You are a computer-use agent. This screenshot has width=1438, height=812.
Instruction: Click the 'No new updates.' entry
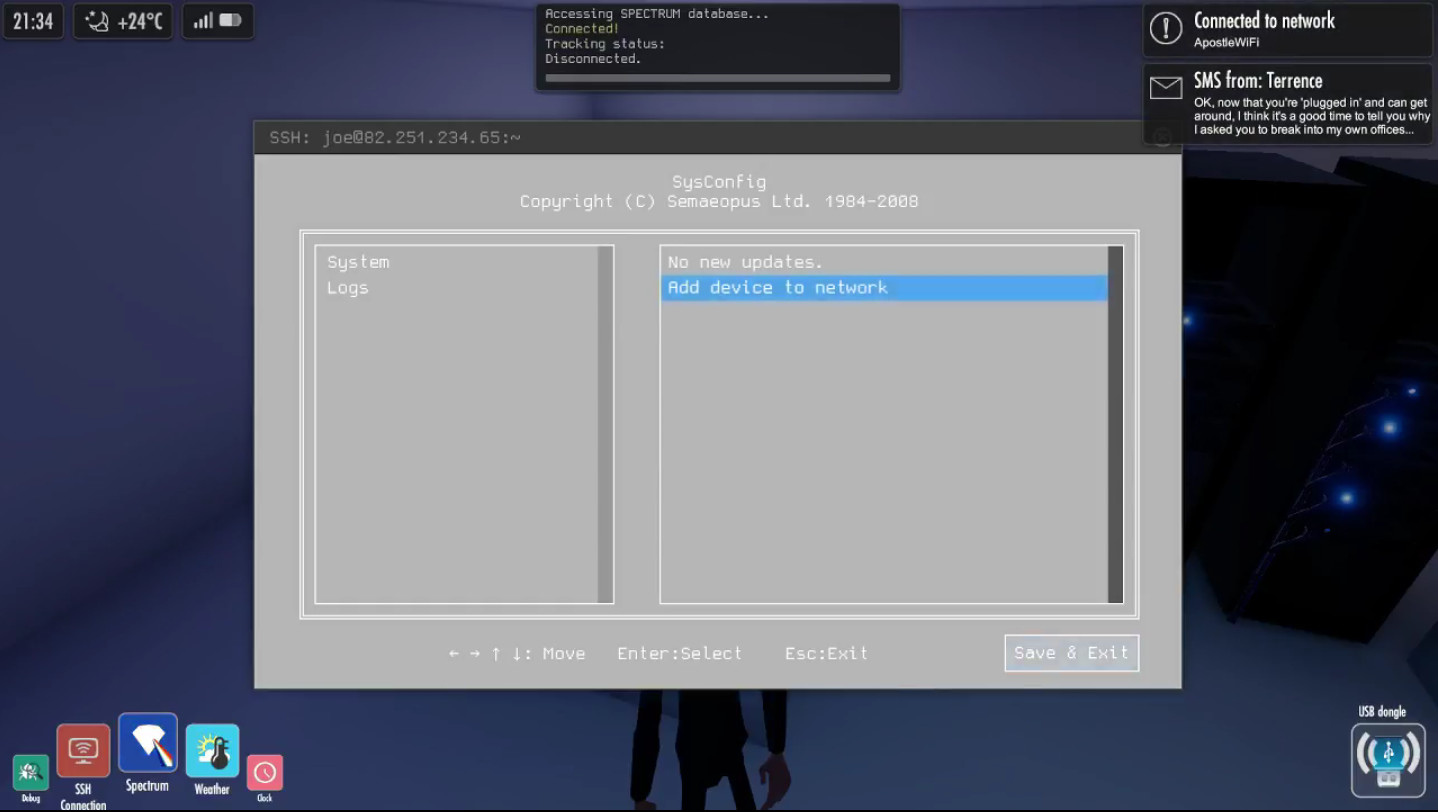745,262
